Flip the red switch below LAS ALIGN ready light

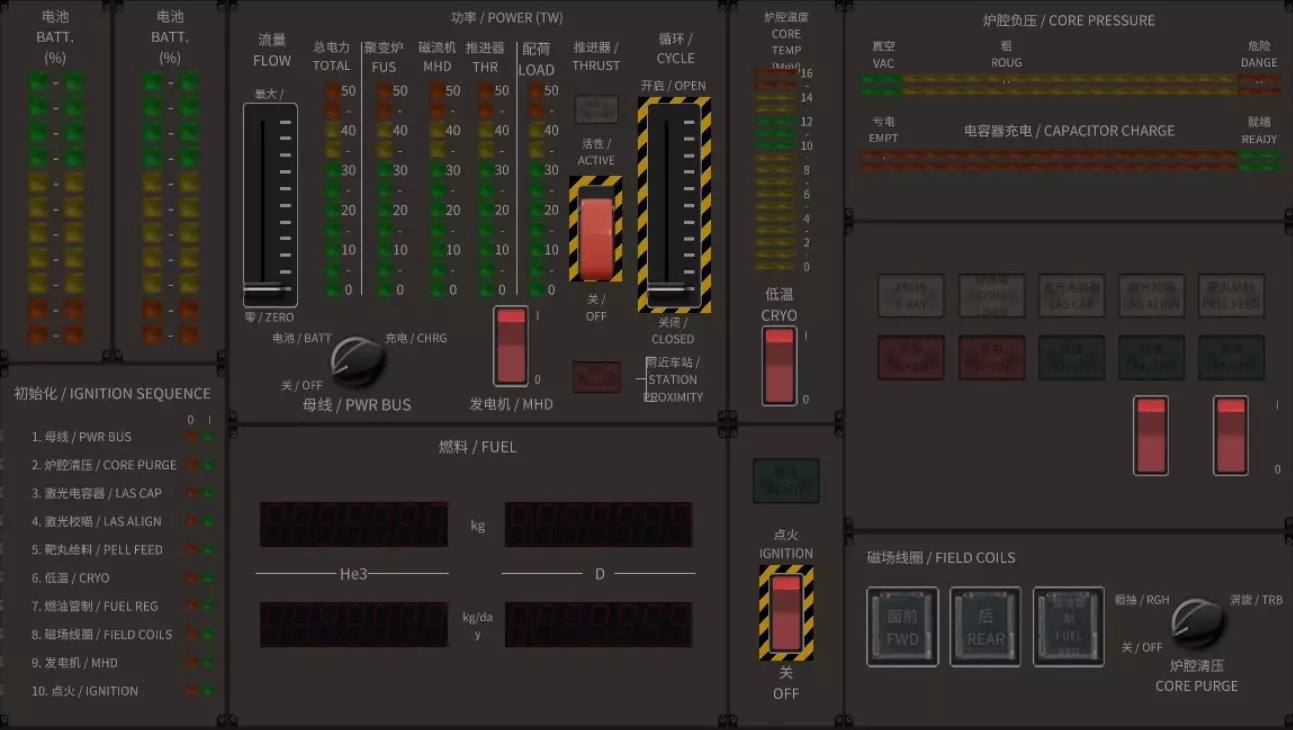tap(1151, 435)
